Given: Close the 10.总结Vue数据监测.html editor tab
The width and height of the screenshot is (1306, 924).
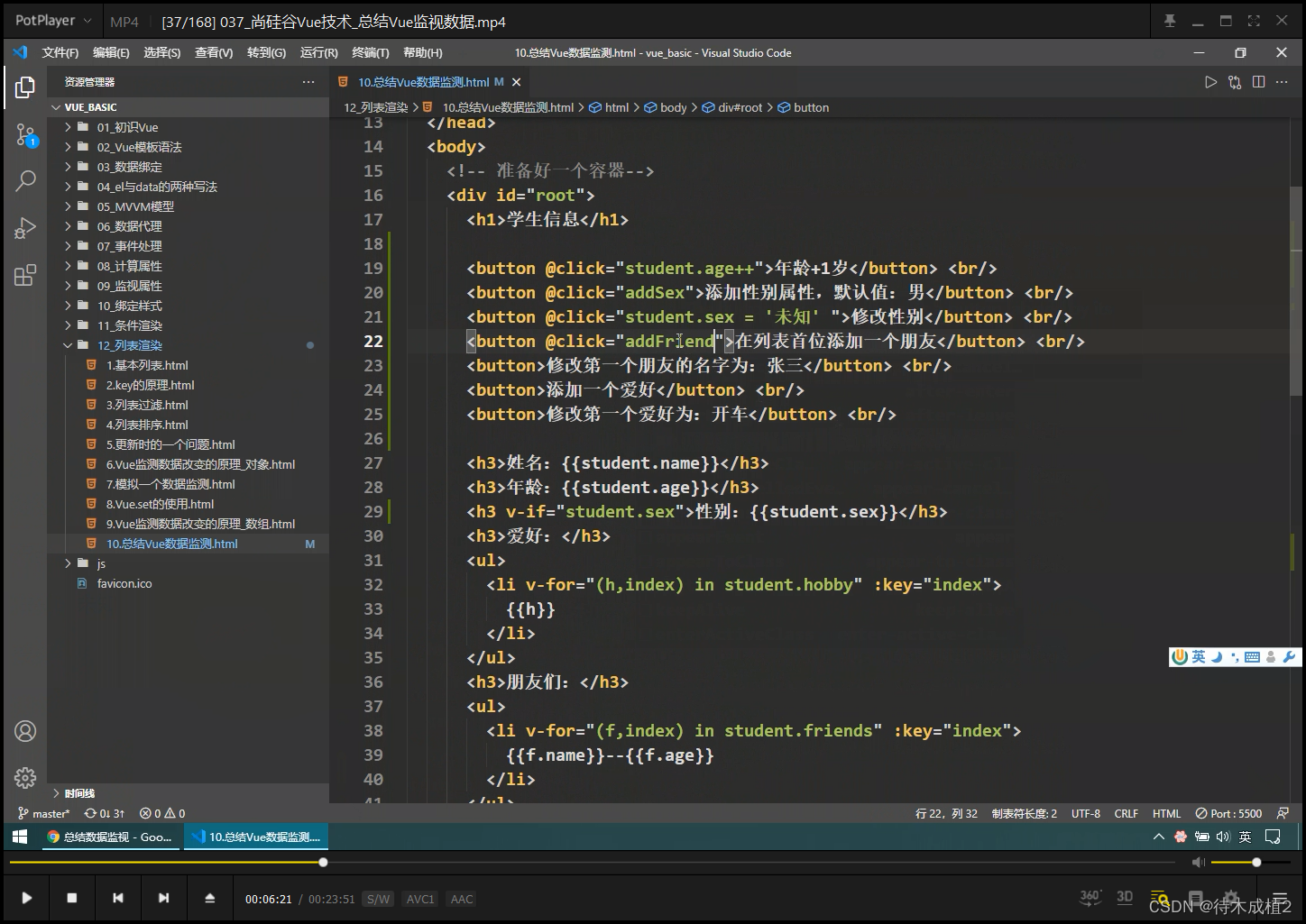Looking at the screenshot, I should coord(516,82).
